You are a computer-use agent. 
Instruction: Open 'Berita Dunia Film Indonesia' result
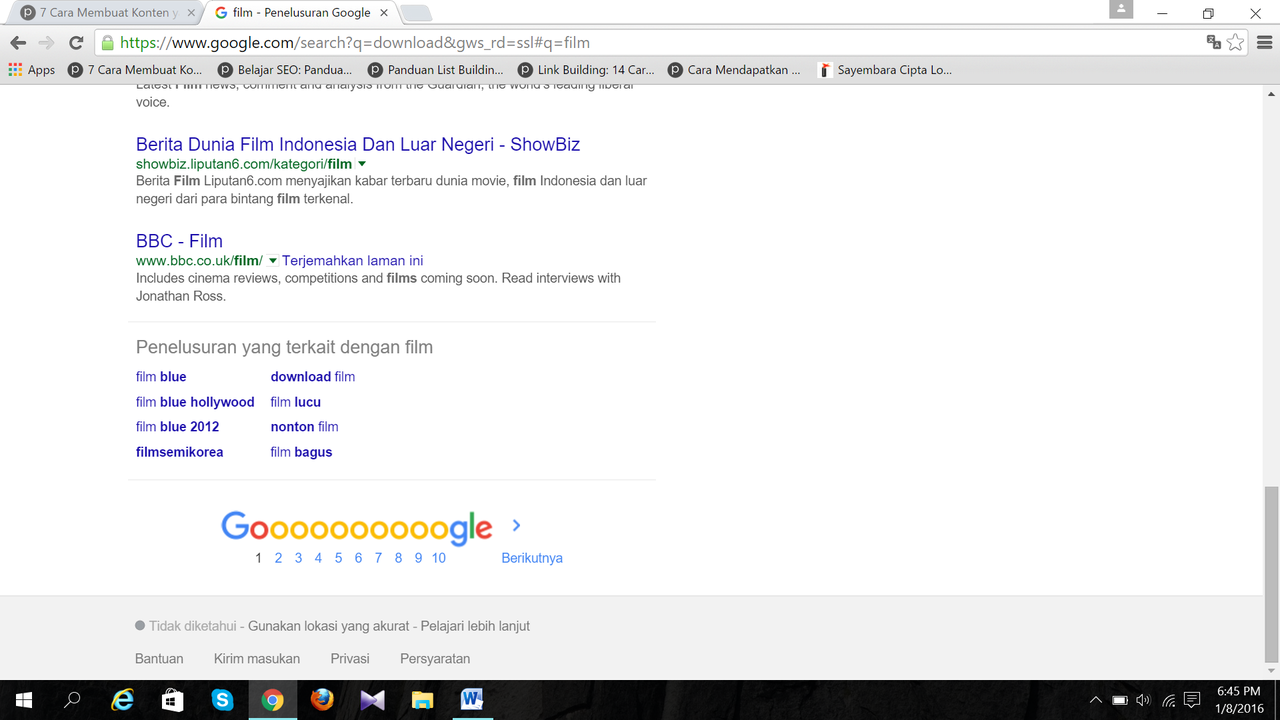358,144
